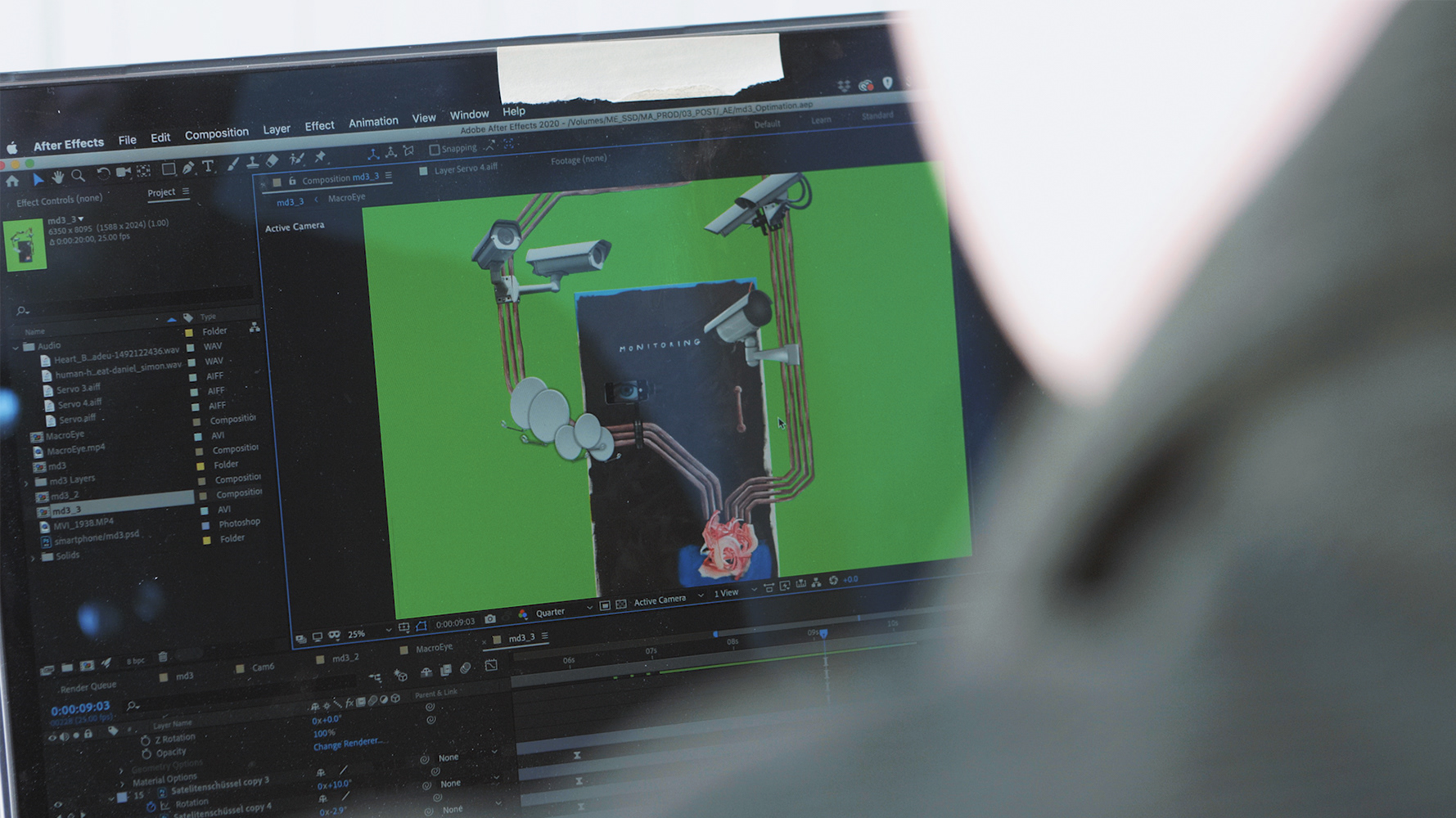Viewport: 1456px width, 818px height.
Task: Open the Composition menu
Action: click(x=216, y=133)
